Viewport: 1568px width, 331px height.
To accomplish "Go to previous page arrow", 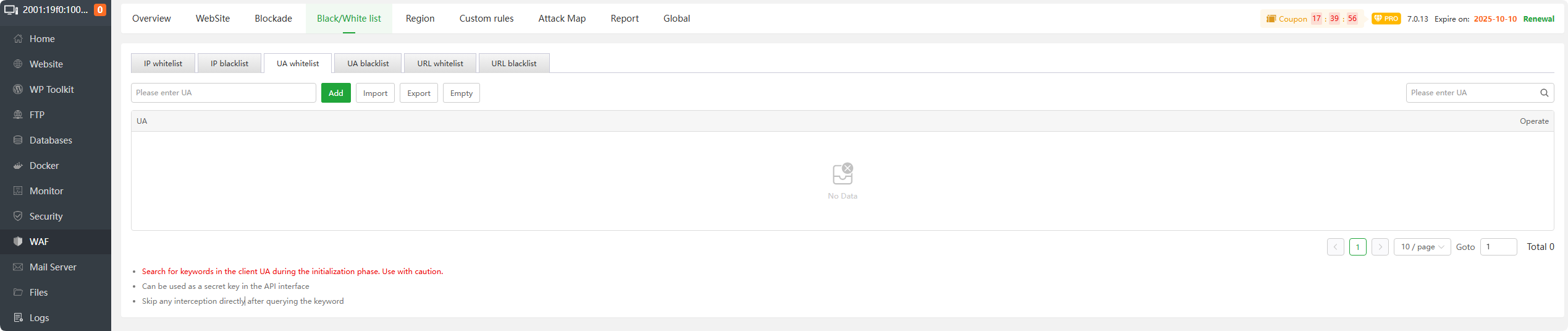I will (1335, 247).
